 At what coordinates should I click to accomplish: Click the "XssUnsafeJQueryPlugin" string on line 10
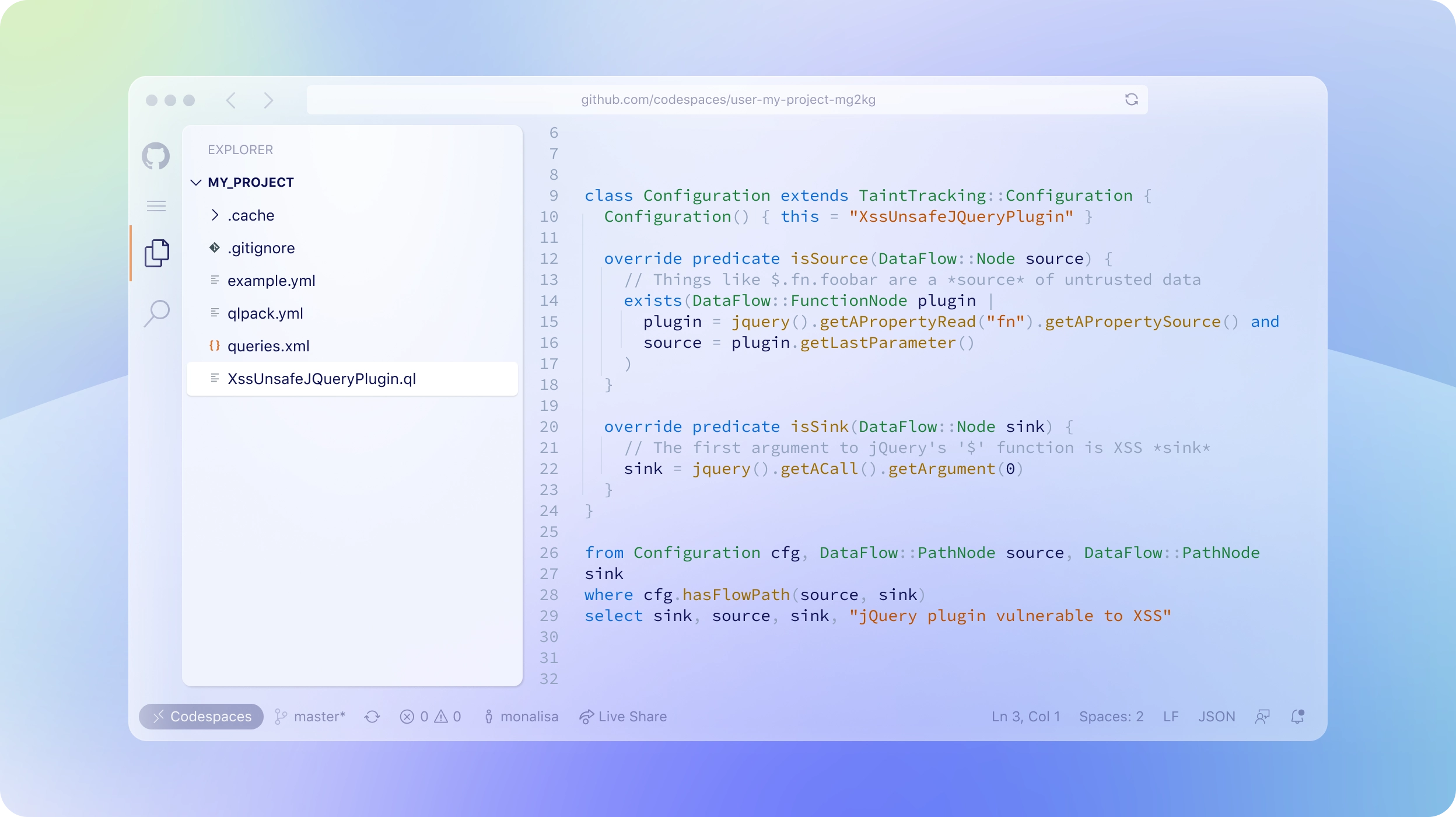tap(961, 217)
